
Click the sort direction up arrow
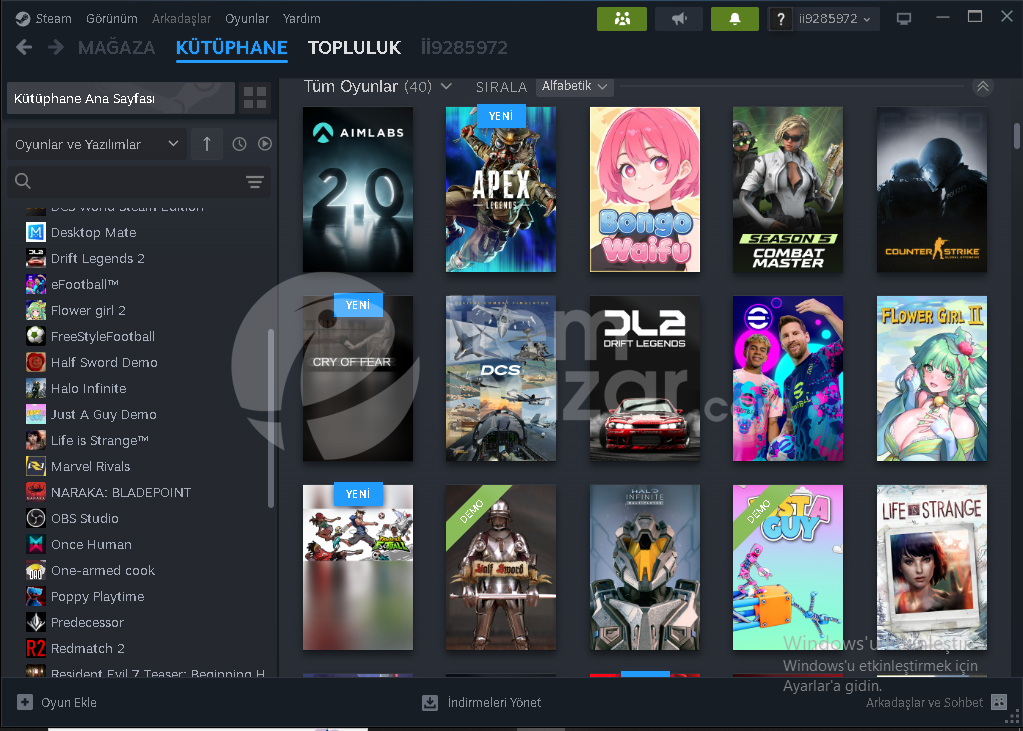[x=207, y=144]
